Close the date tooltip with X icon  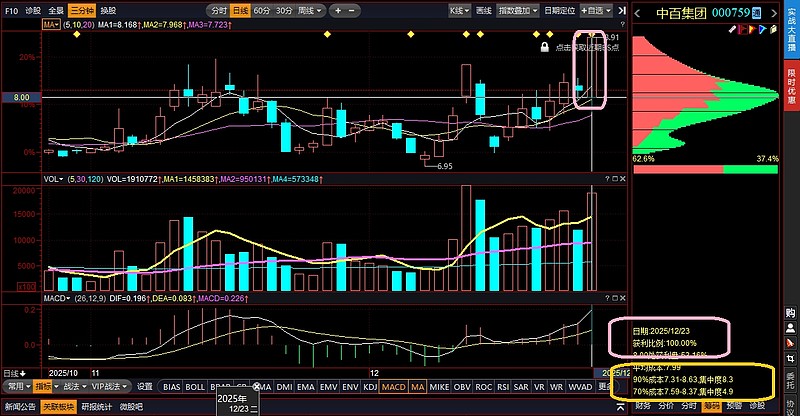coord(257,386)
